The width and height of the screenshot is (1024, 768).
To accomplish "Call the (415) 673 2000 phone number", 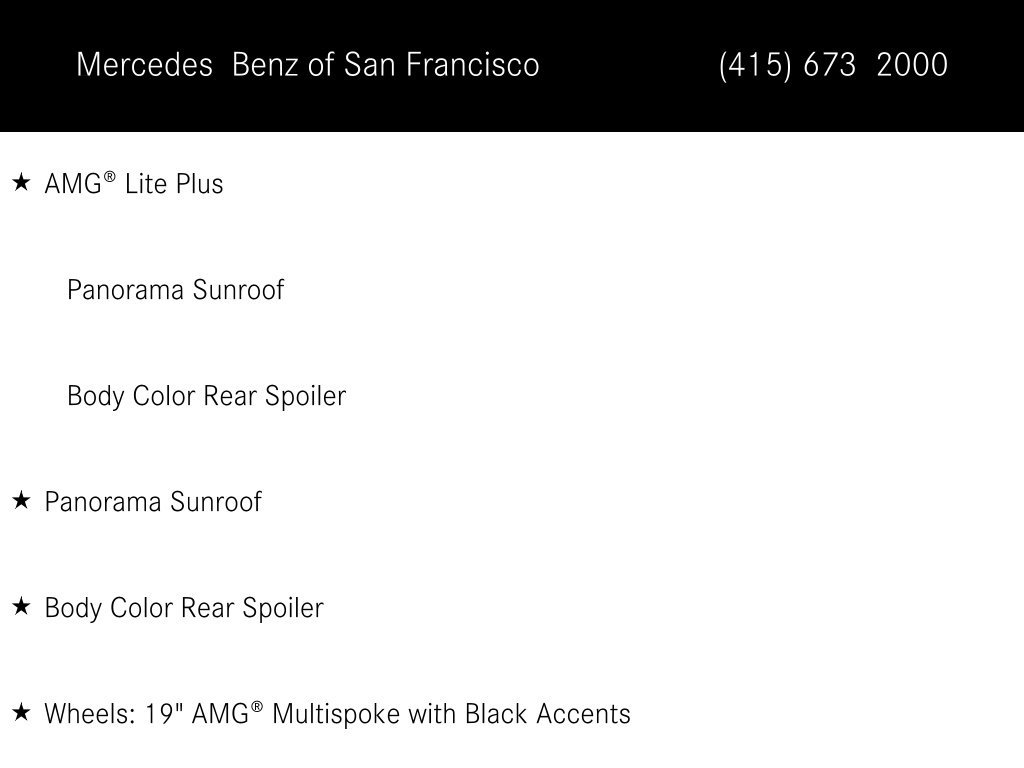I will pyautogui.click(x=833, y=65).
